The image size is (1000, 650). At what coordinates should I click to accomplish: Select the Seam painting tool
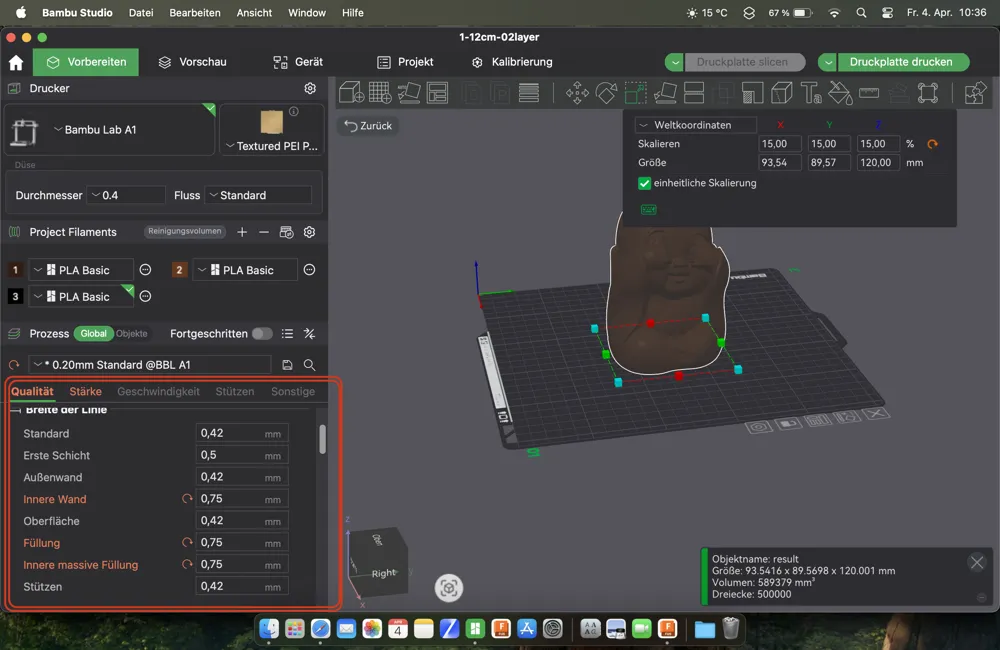point(782,92)
